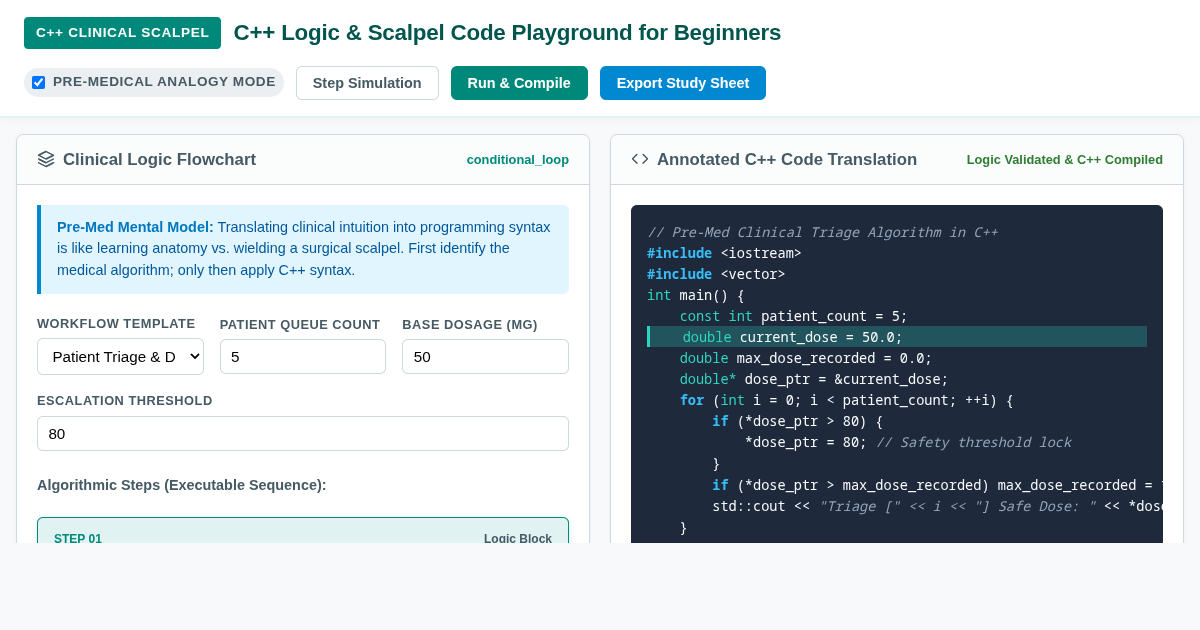This screenshot has width=1200, height=630.
Task: Click the 'if (*dose_ptr > 80) {' line
Action: coord(798,420)
